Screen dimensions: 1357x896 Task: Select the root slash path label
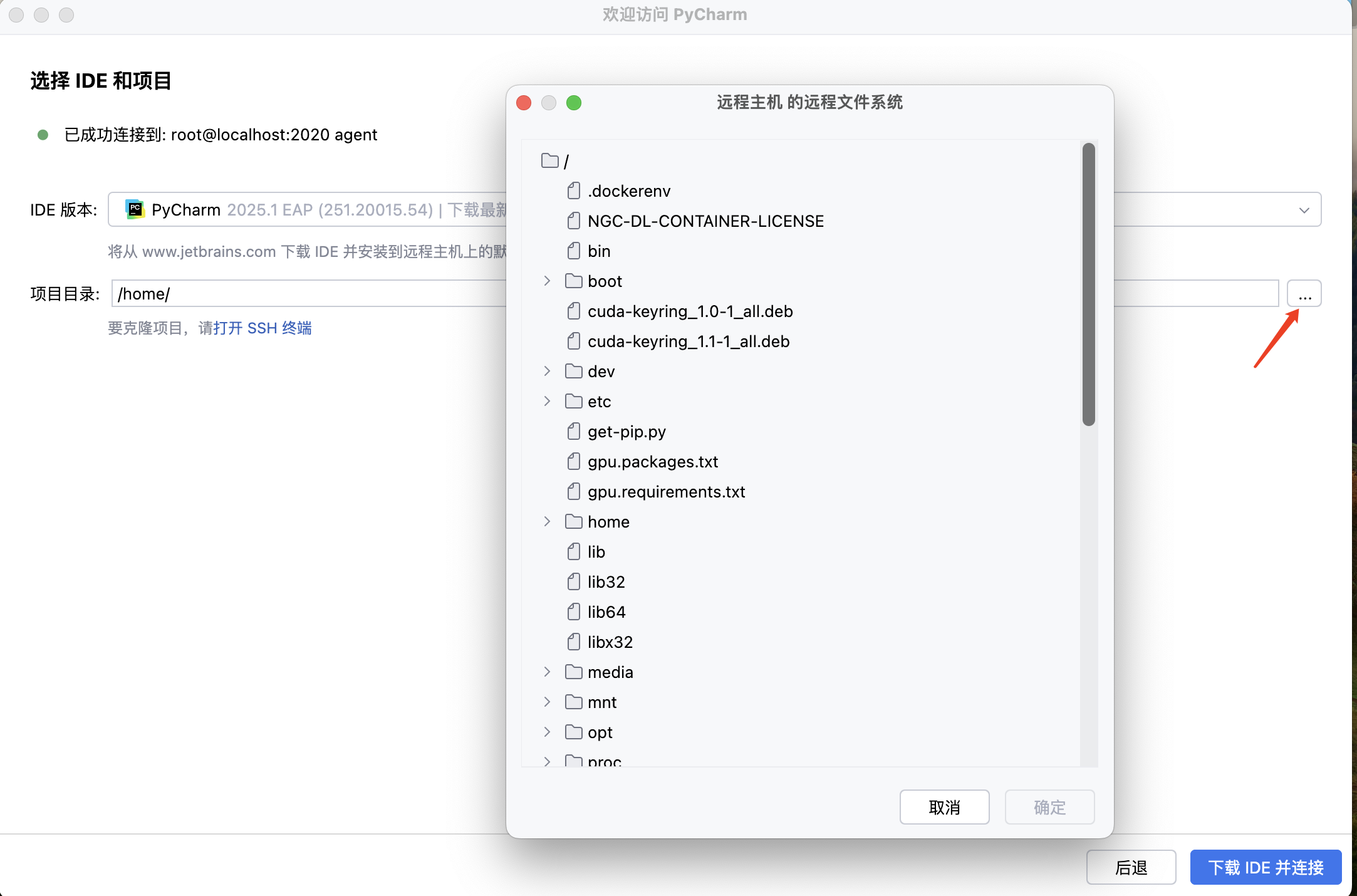click(x=566, y=162)
